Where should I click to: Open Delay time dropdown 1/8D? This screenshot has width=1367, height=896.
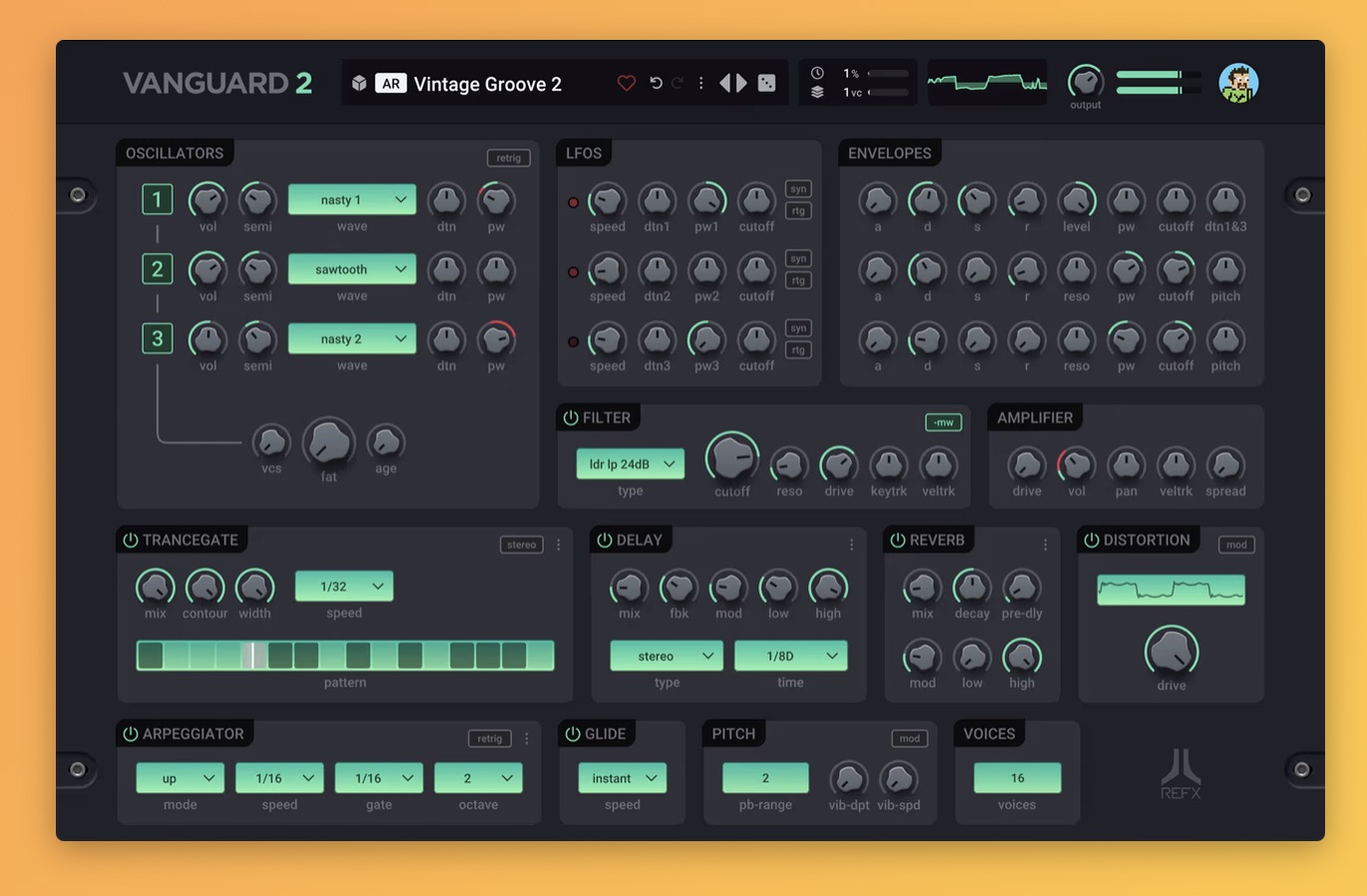790,656
